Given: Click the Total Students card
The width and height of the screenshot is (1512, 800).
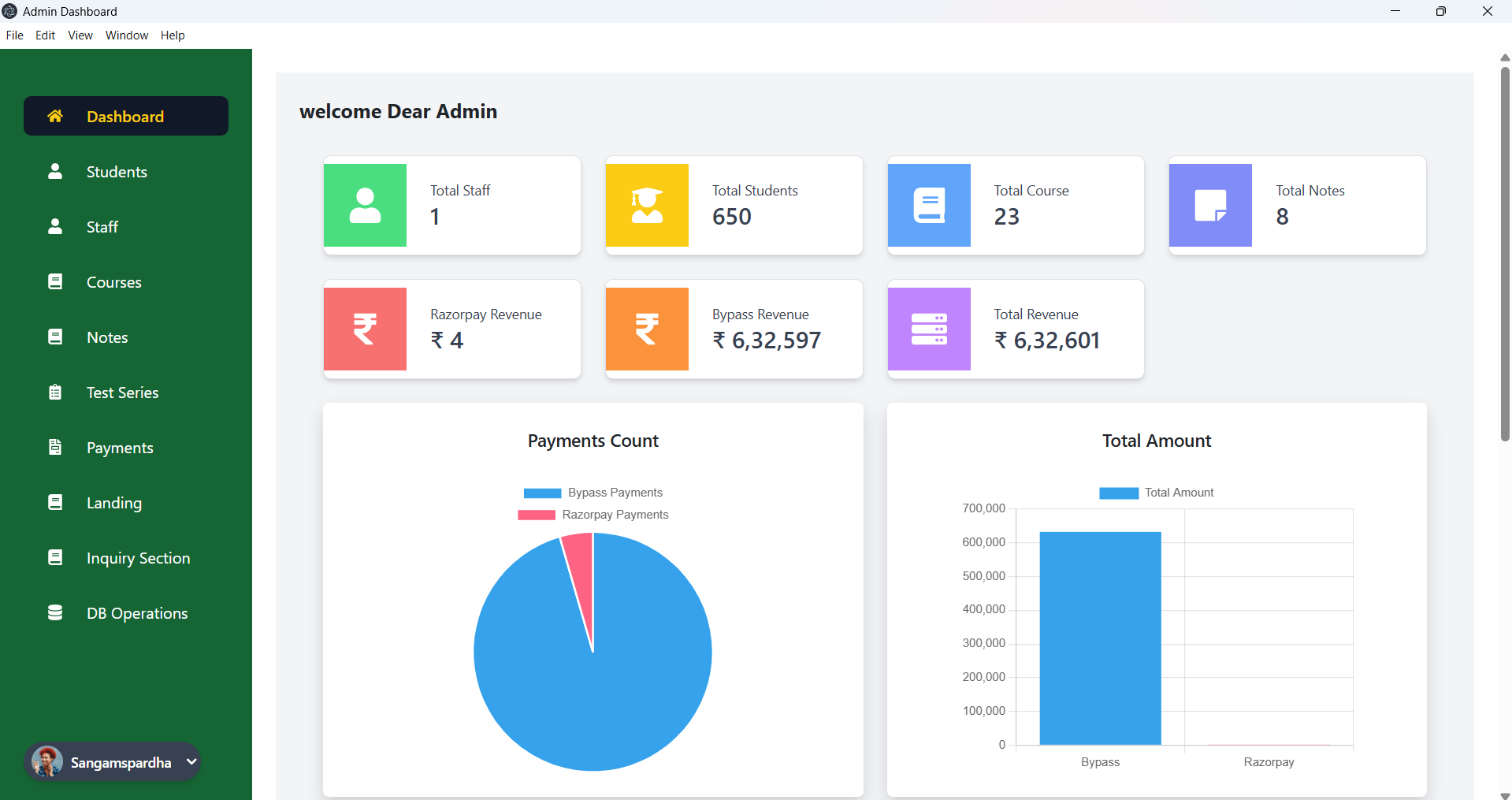Looking at the screenshot, I should tap(733, 205).
